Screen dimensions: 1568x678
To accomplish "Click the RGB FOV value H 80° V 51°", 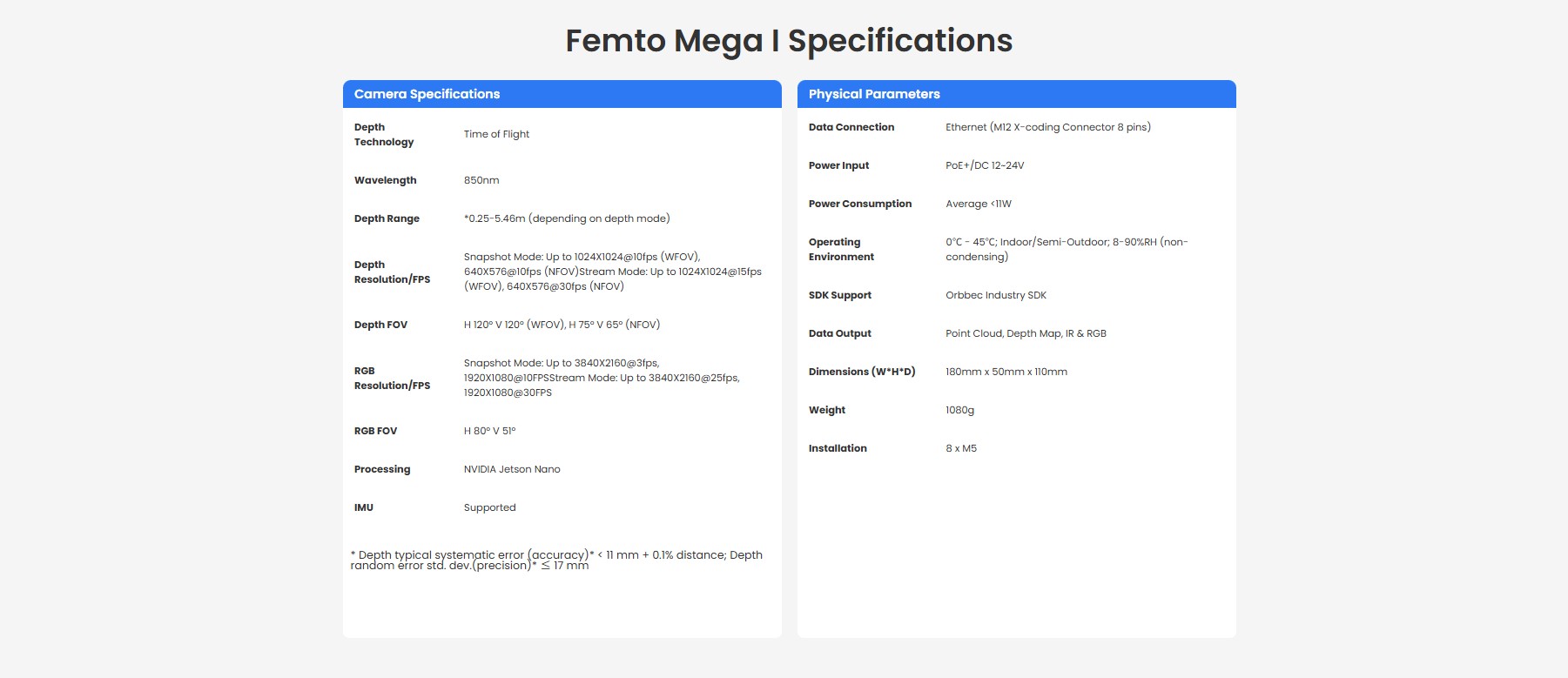I will pyautogui.click(x=489, y=431).
